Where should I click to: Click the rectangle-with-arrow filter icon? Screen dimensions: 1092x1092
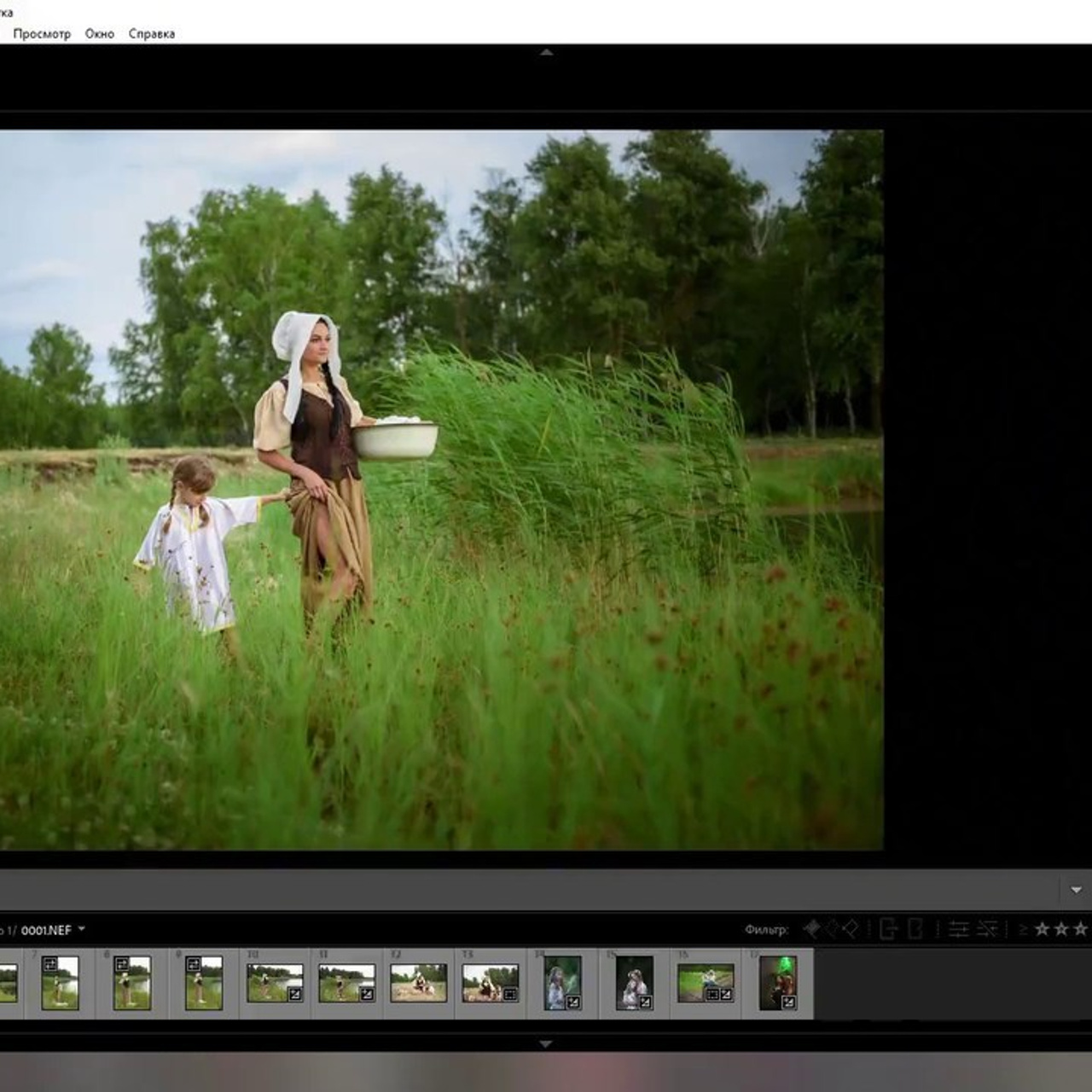pos(888,929)
